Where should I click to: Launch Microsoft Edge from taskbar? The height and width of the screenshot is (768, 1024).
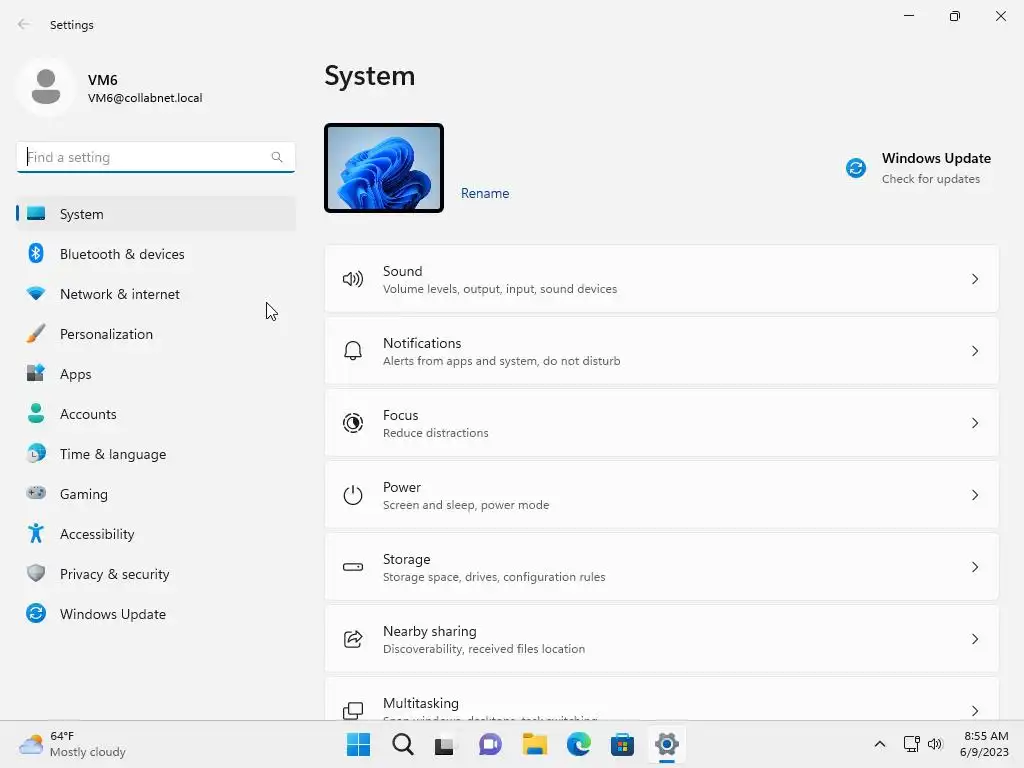point(579,744)
